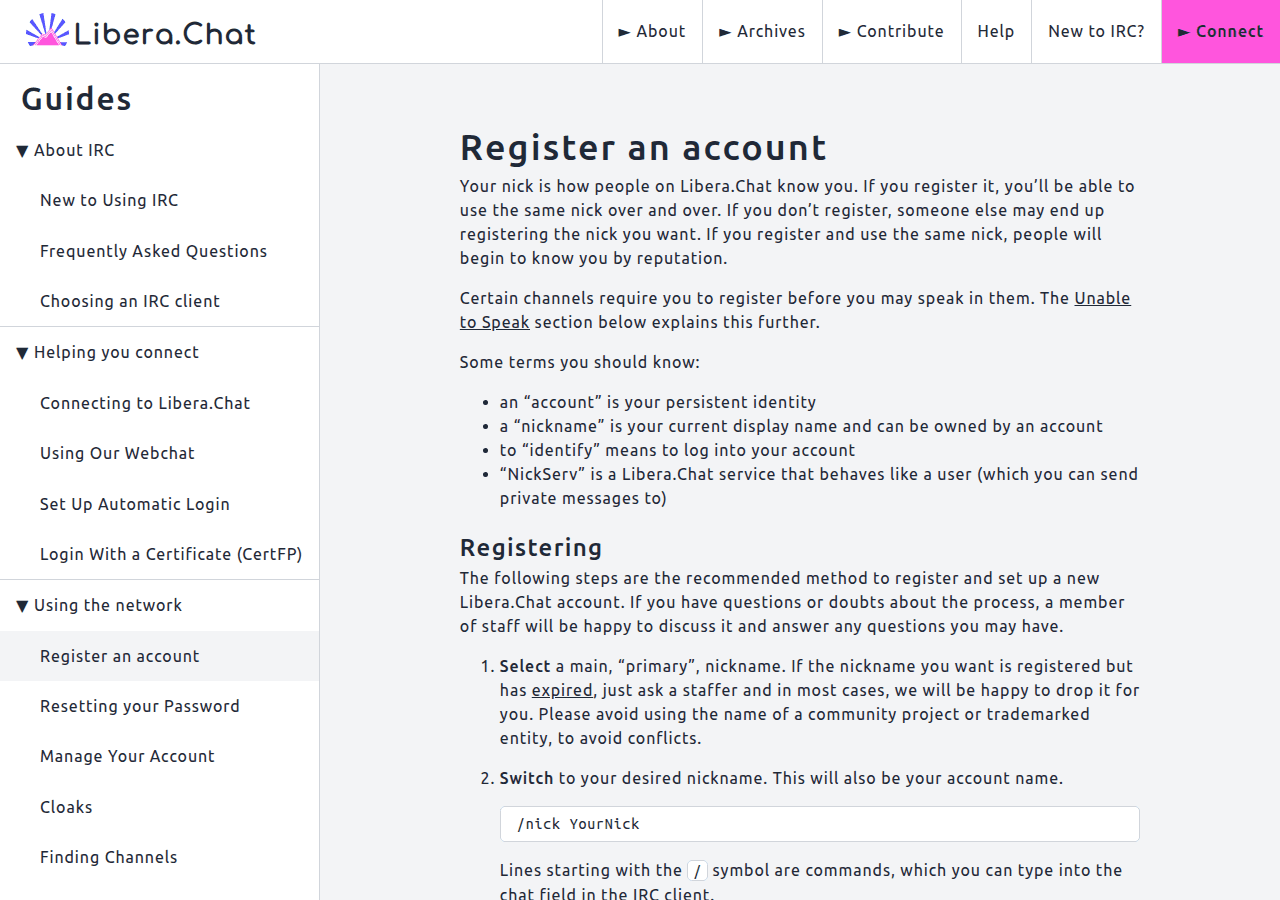The width and height of the screenshot is (1280, 900).
Task: Open the Resetting your Password guide
Action: [x=140, y=706]
